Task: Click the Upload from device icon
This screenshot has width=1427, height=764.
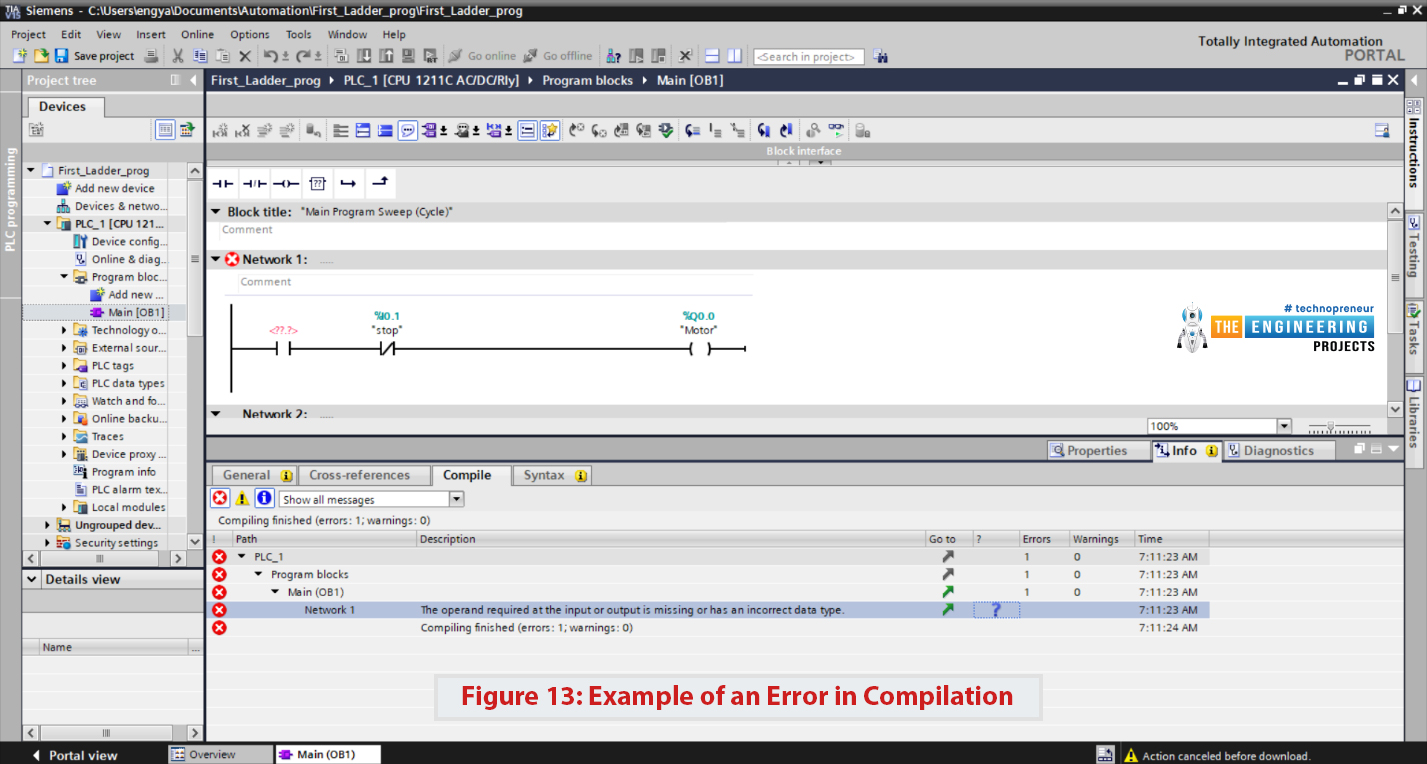Action: click(387, 56)
